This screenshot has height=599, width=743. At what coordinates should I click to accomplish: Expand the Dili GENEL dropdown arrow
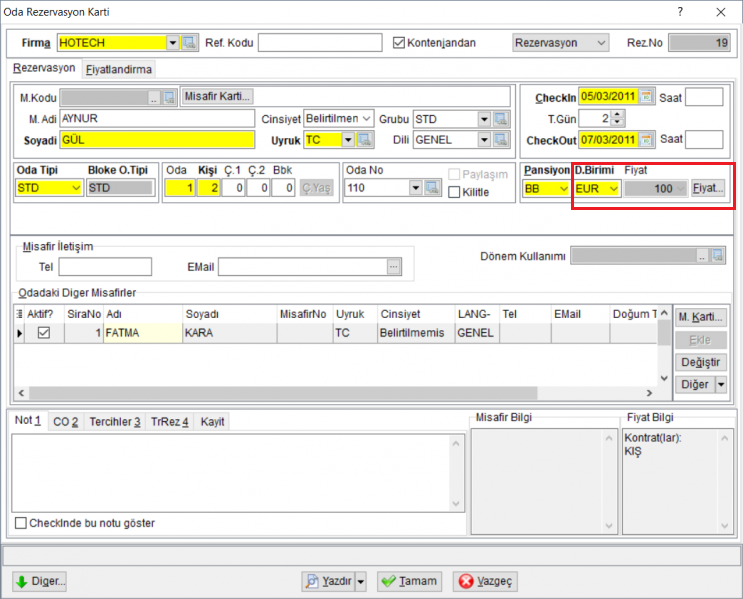[x=484, y=140]
